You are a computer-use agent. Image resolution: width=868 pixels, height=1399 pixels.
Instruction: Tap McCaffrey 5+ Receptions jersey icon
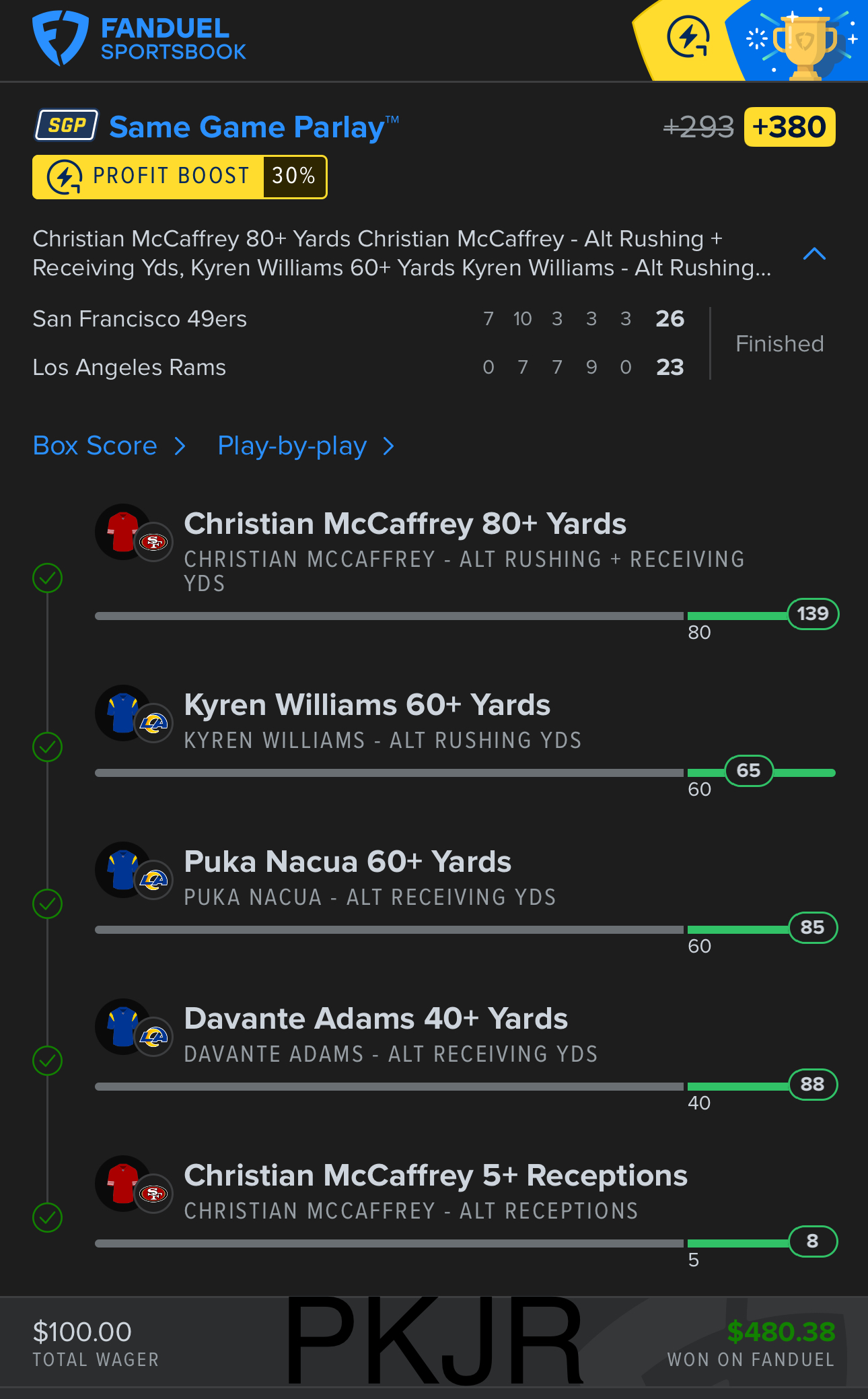click(124, 1184)
